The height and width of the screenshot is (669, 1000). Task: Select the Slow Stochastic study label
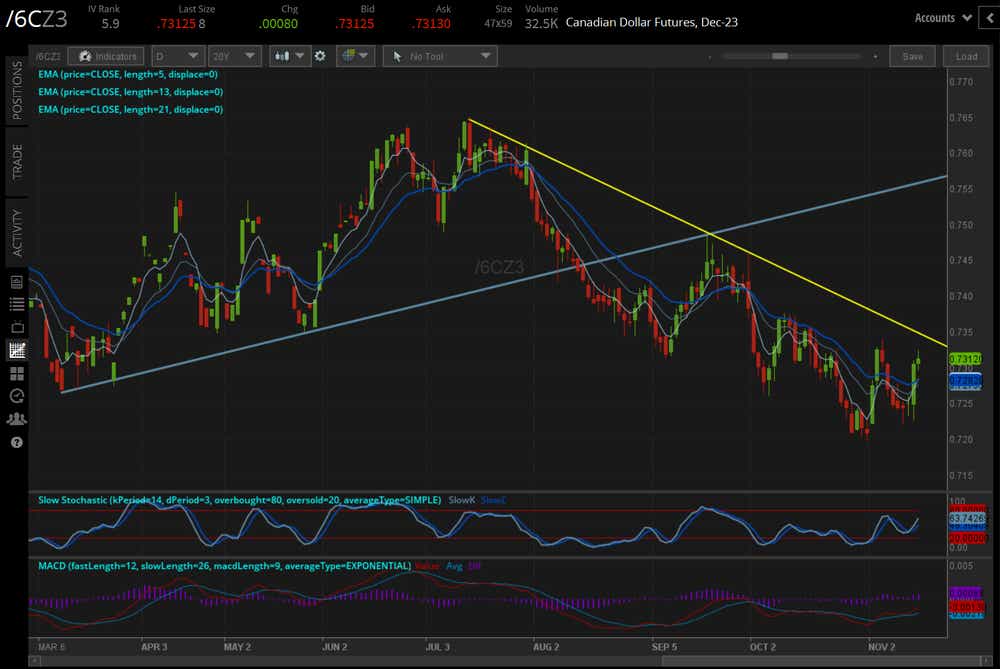239,500
